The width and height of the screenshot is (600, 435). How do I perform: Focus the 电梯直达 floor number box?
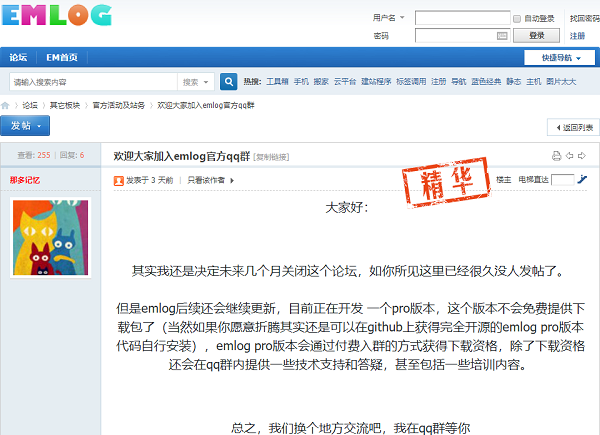pos(562,179)
